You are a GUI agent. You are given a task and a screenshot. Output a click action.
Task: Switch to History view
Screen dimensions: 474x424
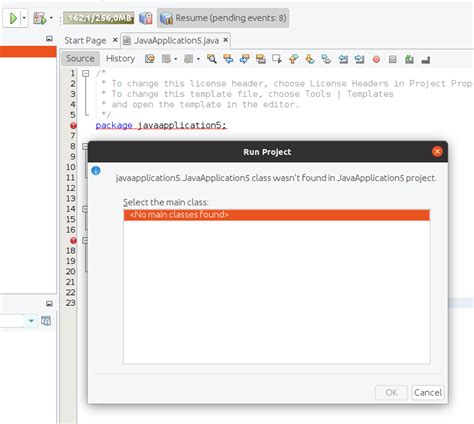(x=120, y=59)
